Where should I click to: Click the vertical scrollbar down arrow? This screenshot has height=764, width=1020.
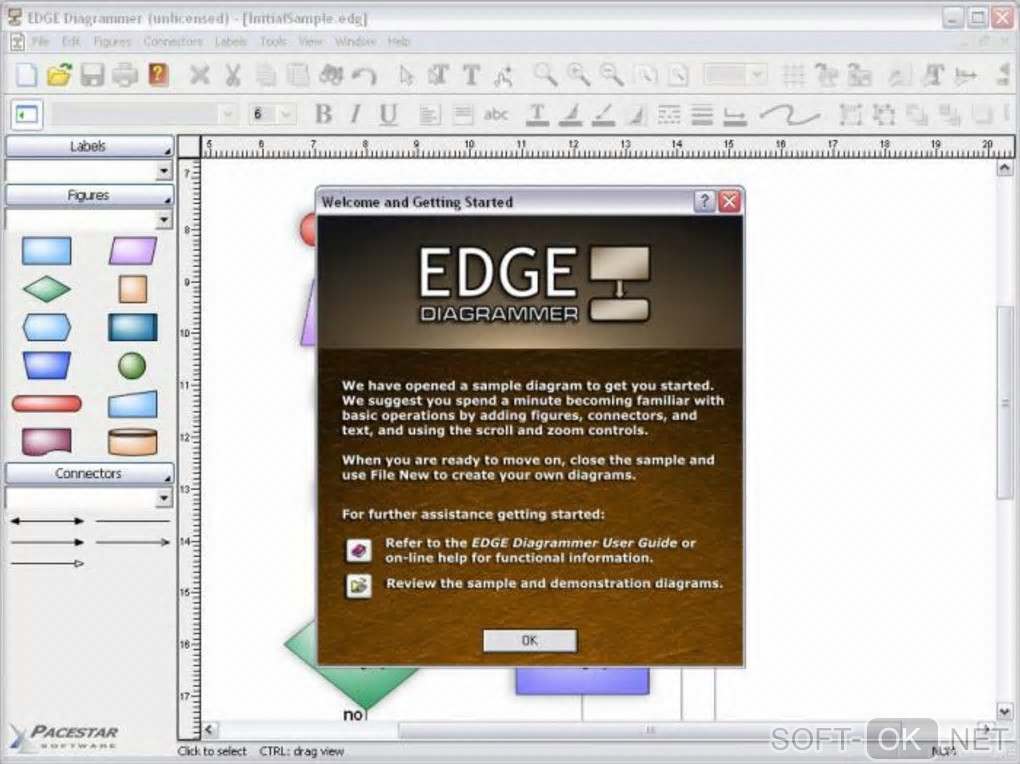point(1004,711)
